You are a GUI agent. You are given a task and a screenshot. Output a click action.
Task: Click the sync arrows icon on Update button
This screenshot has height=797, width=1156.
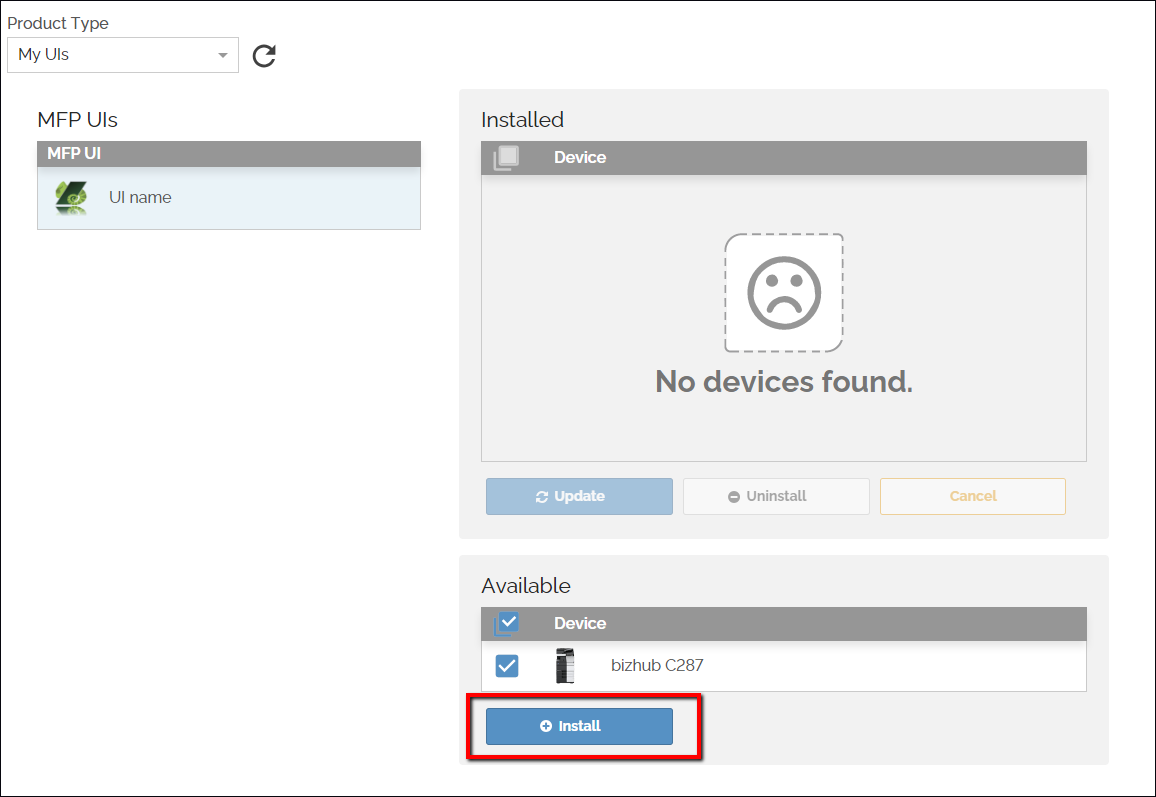pos(542,497)
